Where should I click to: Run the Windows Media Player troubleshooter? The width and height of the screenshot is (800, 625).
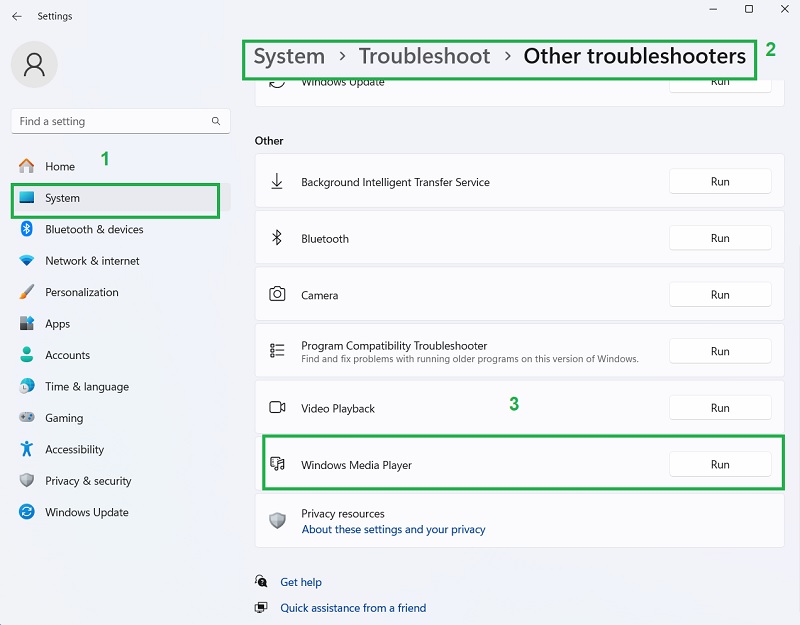click(x=720, y=464)
